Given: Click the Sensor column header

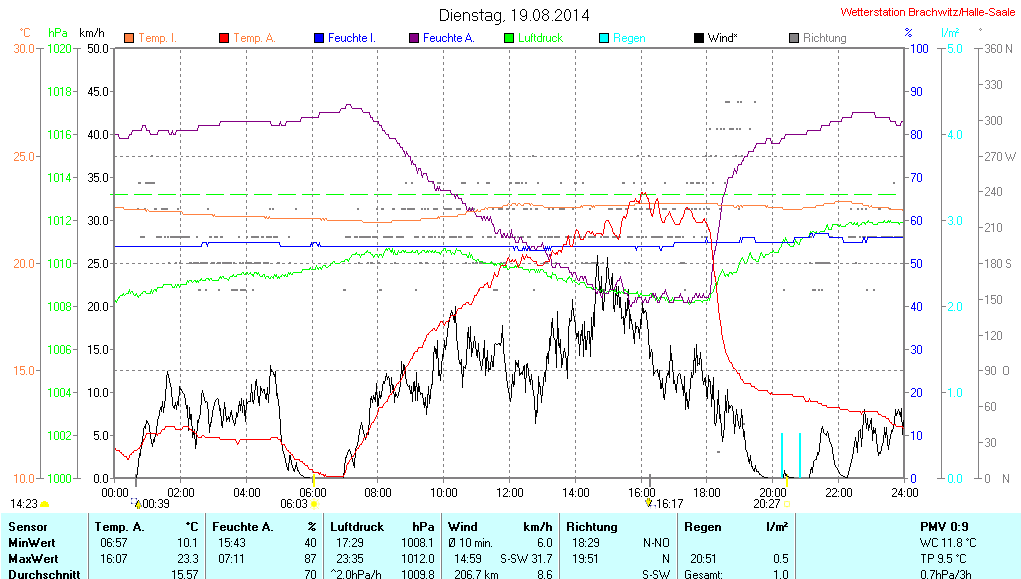Looking at the screenshot, I should click(x=26, y=526).
